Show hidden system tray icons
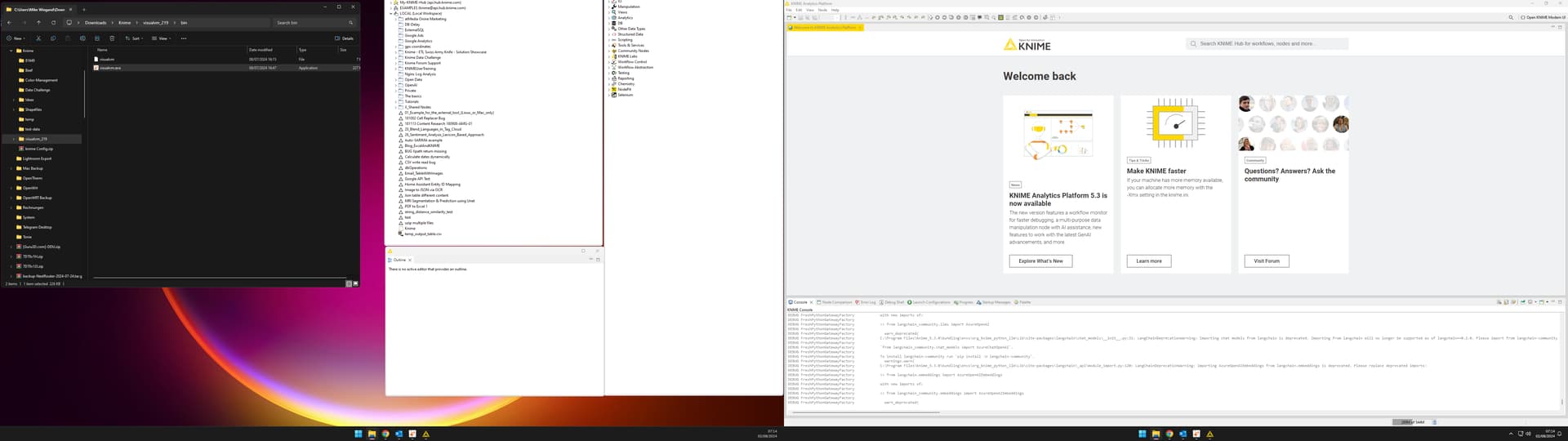1568x441 pixels. (1511, 434)
